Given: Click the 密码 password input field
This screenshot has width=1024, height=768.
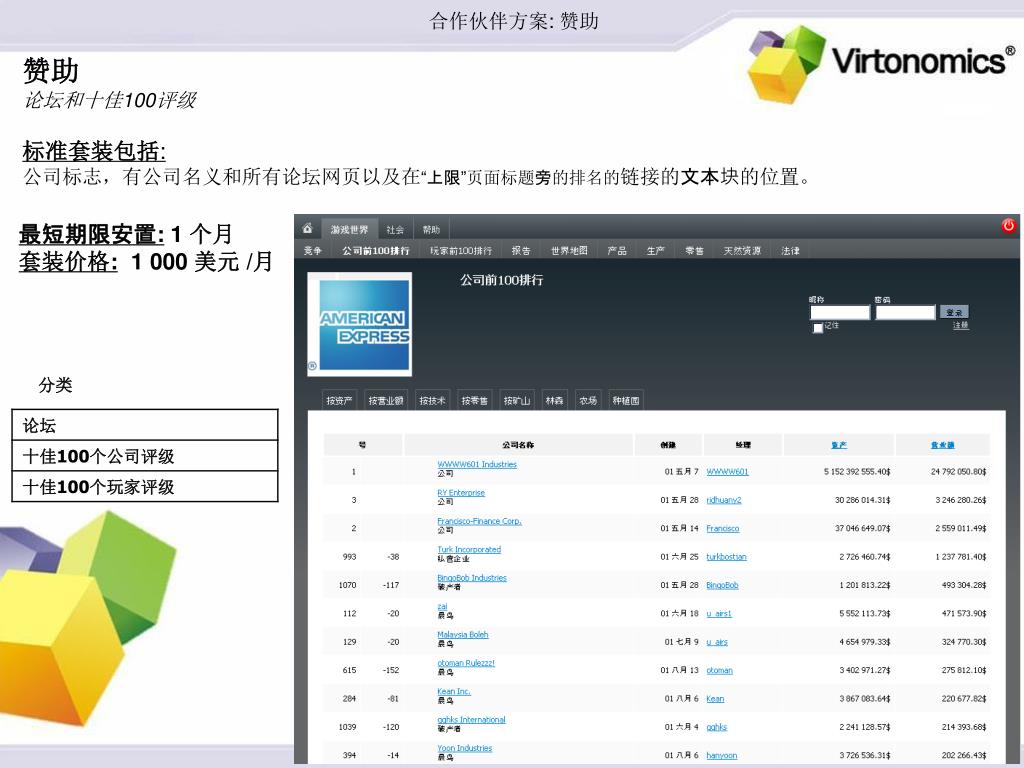Looking at the screenshot, I should coord(905,313).
